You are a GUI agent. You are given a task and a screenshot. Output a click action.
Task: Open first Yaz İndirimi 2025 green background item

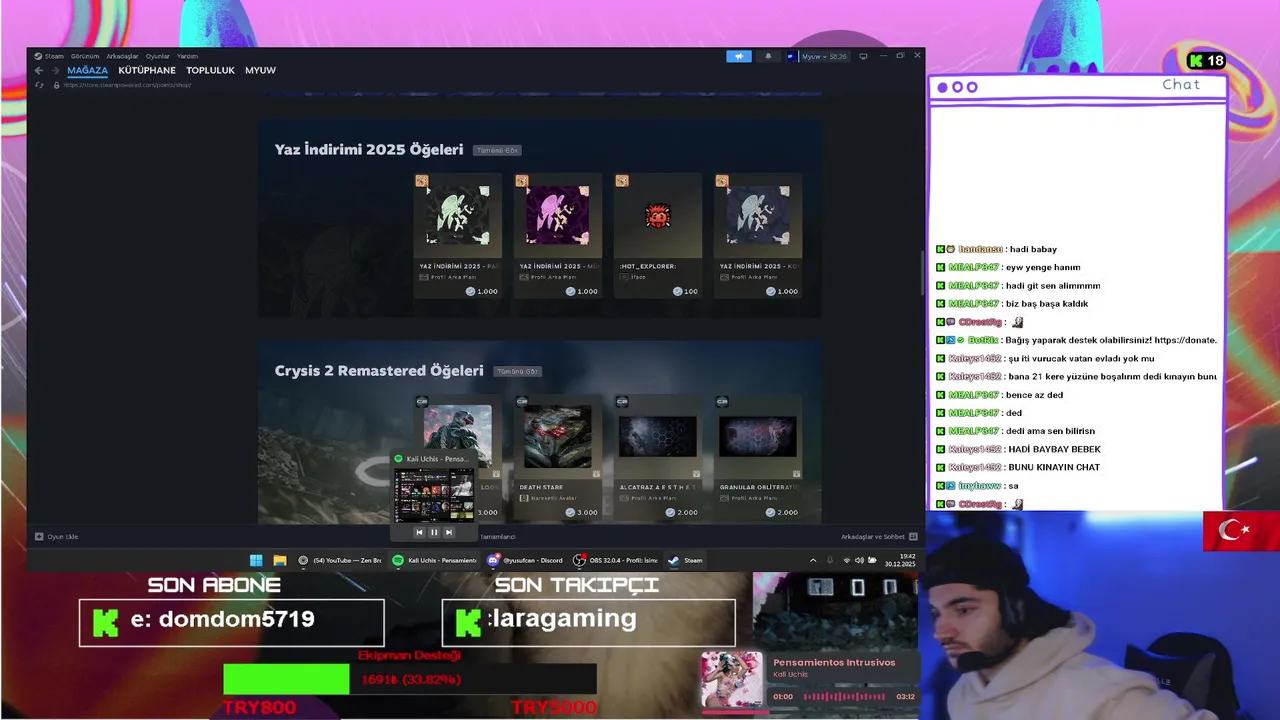457,235
